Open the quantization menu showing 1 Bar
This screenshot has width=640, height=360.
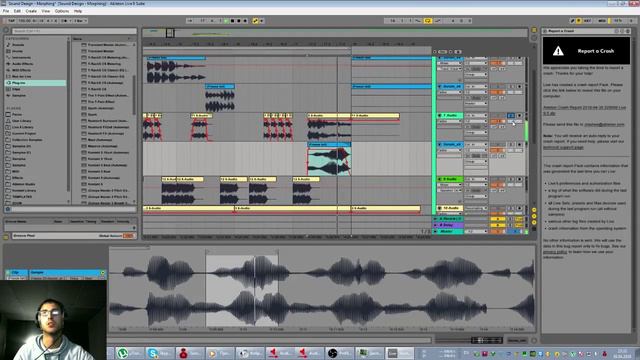(x=80, y=20)
